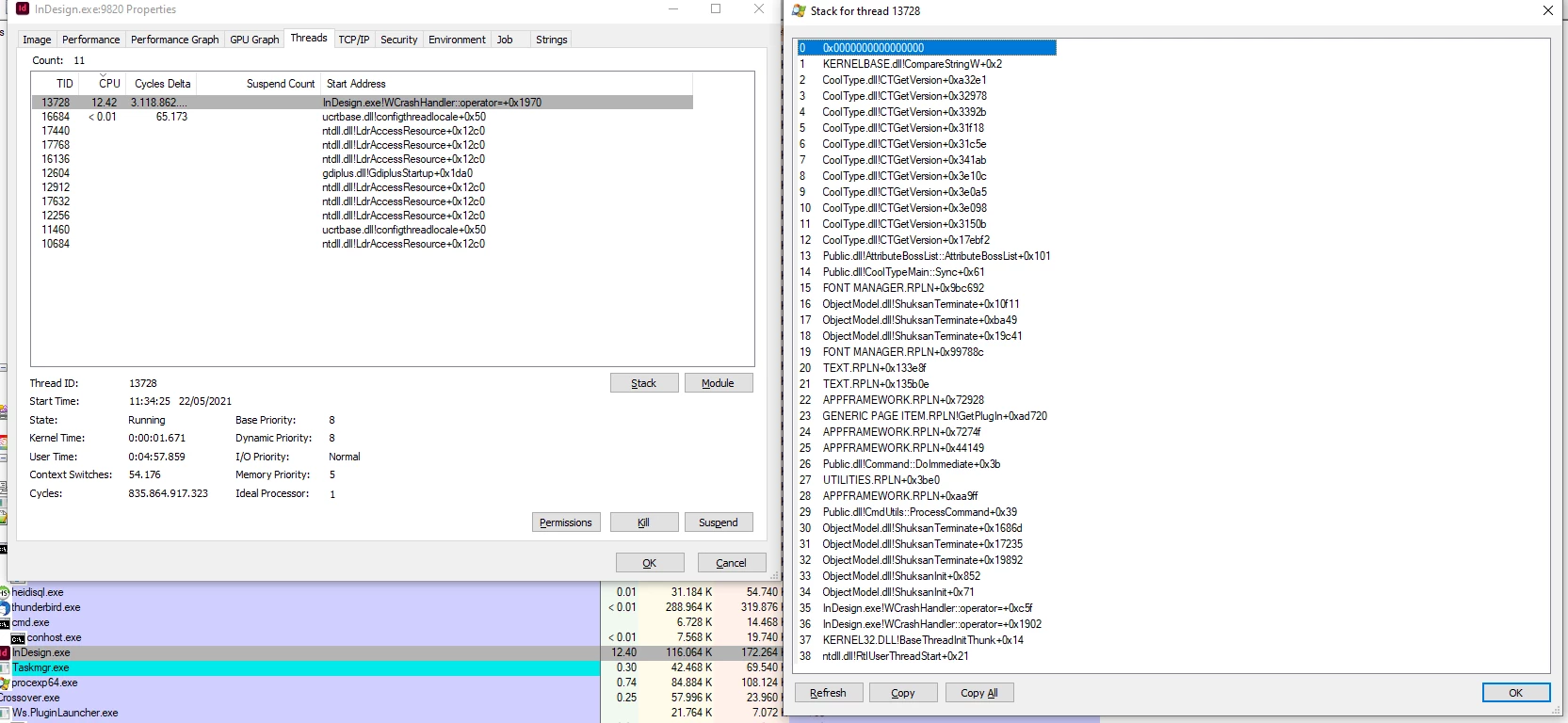1568x723 pixels.
Task: Select KERNEL32.DLL!BaseThreadInitThunk+0x14 frame
Action: (923, 640)
